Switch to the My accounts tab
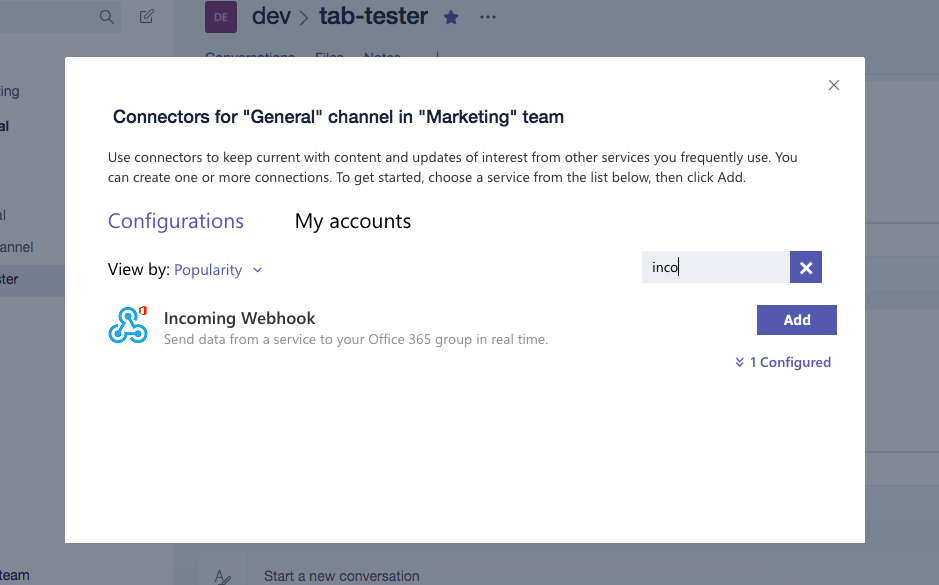Image resolution: width=939 pixels, height=585 pixels. (353, 221)
